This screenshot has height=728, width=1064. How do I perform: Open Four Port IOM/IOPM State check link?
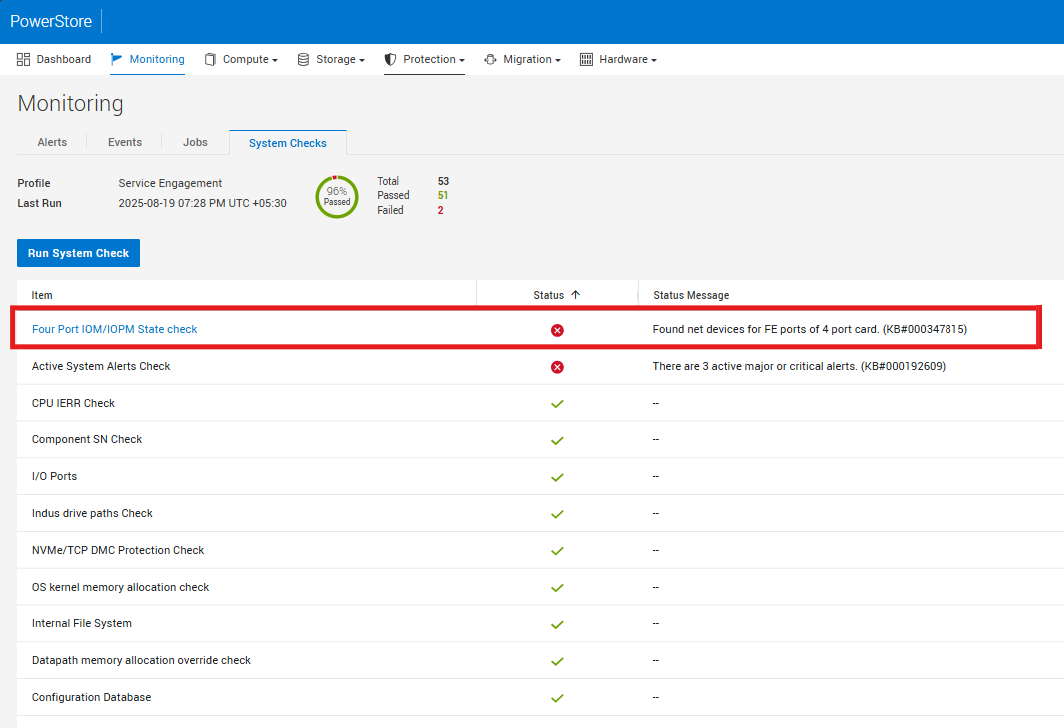click(115, 329)
